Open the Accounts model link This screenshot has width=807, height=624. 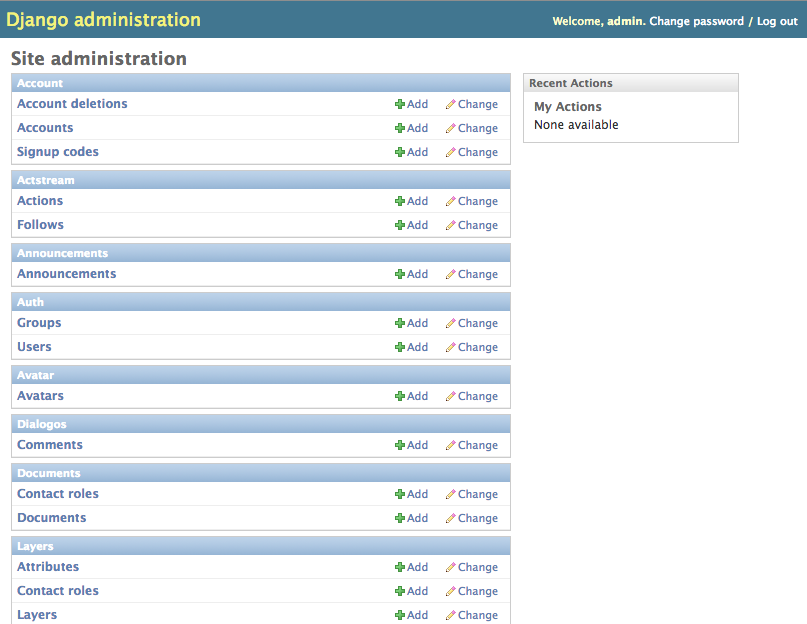coord(45,128)
